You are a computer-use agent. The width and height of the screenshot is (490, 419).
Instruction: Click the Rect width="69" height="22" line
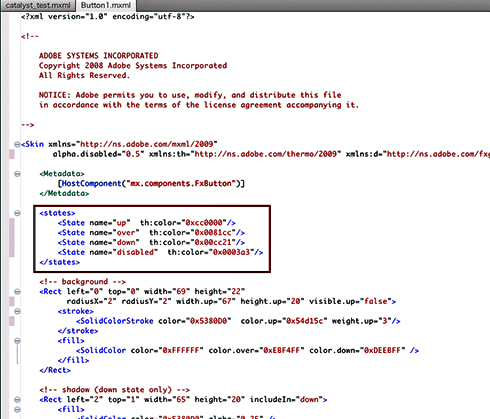coord(142,292)
